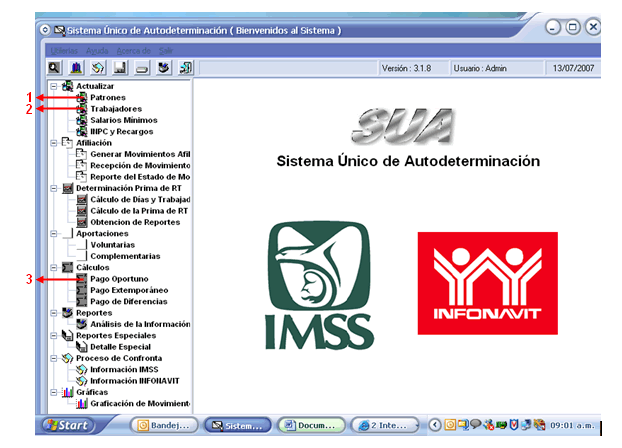Viewport: 622px width, 448px height.
Task: Click the Proceso de Confronta label
Action: point(119,358)
